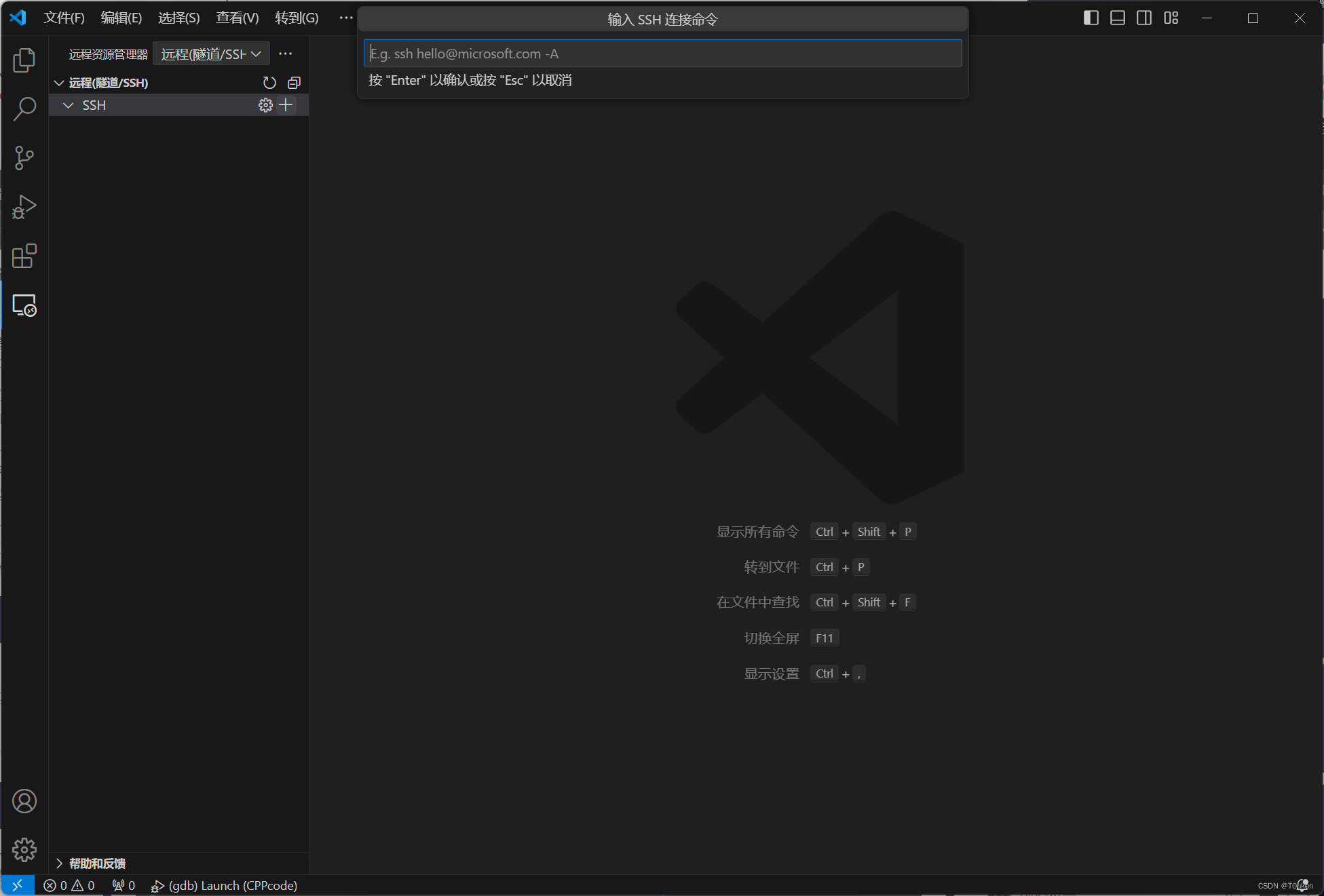Expand the 帮助和反馈 section

(60, 863)
